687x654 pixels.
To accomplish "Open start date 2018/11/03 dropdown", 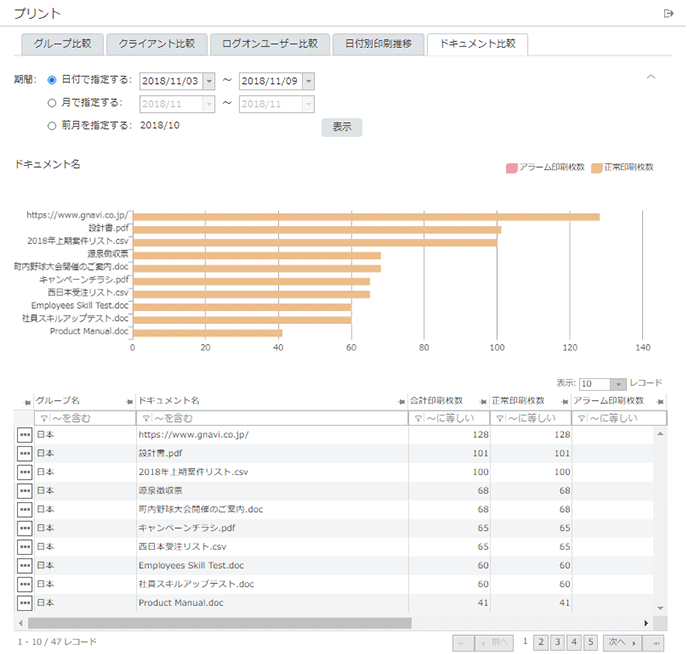I will tap(208, 81).
